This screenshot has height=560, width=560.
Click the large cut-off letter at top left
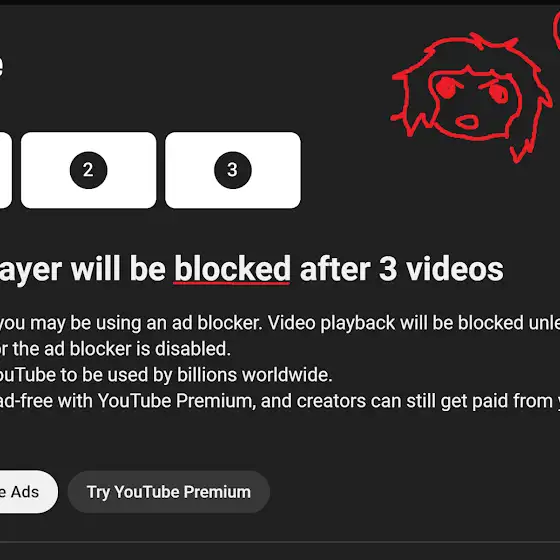point(1,66)
